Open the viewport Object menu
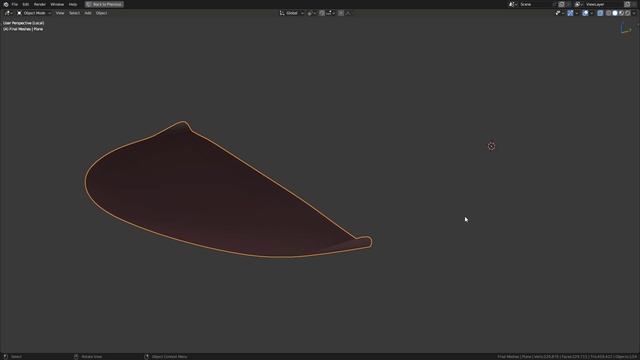This screenshot has width=640, height=360. point(102,13)
